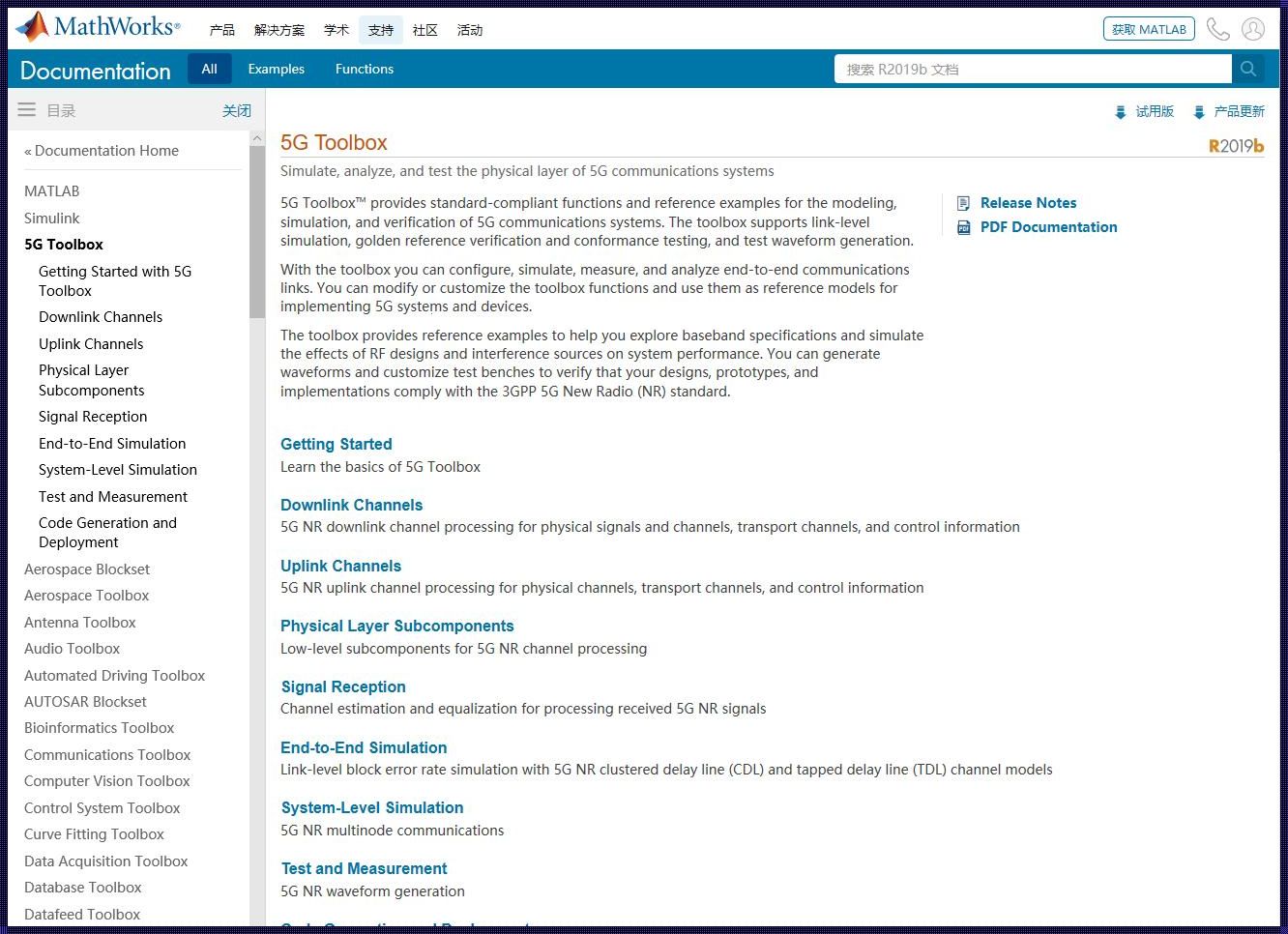Open the Signal Reception heading link

(343, 687)
